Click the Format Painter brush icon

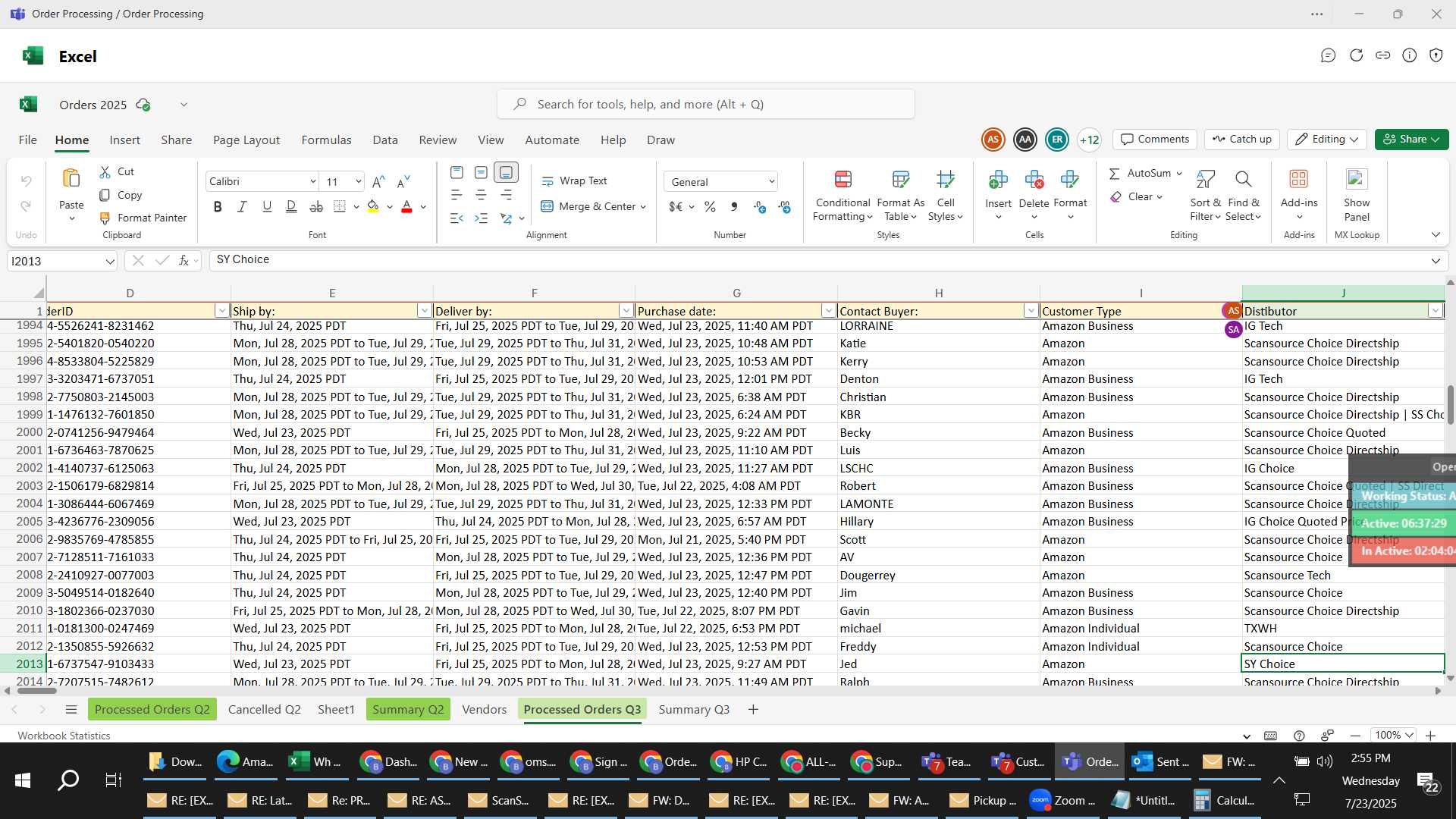point(105,218)
